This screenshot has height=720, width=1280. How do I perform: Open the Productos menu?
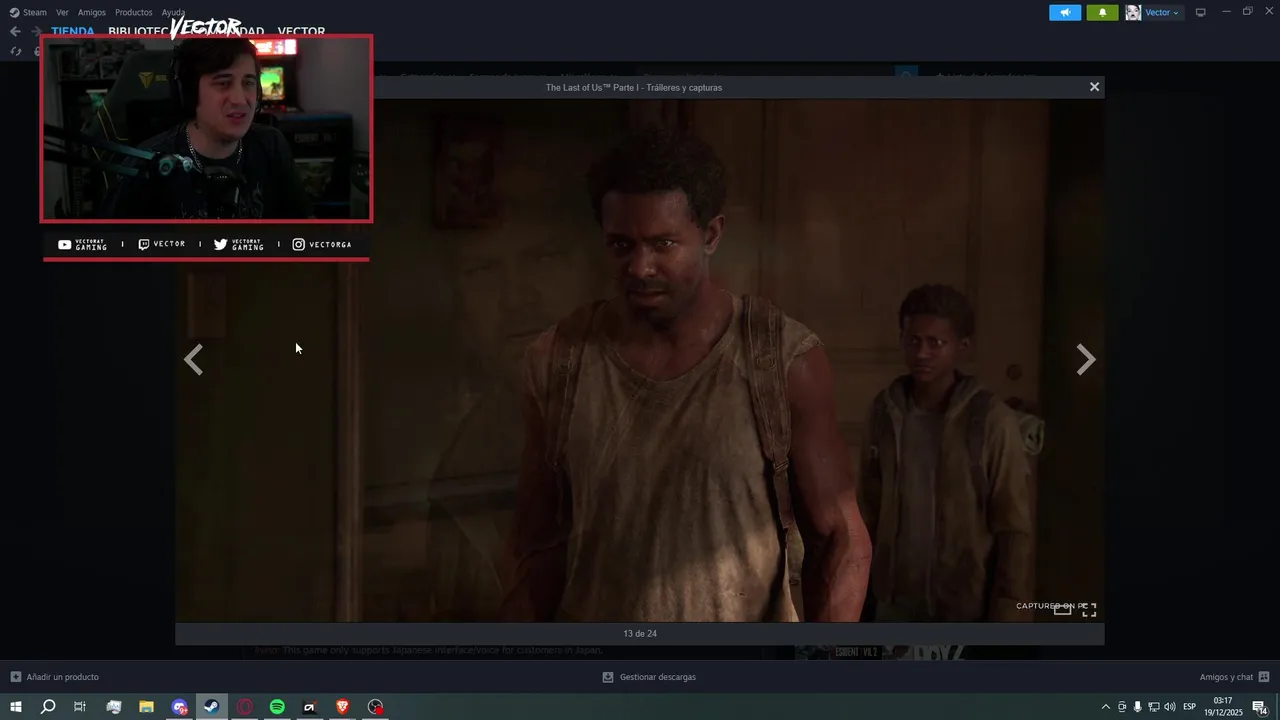click(x=134, y=12)
